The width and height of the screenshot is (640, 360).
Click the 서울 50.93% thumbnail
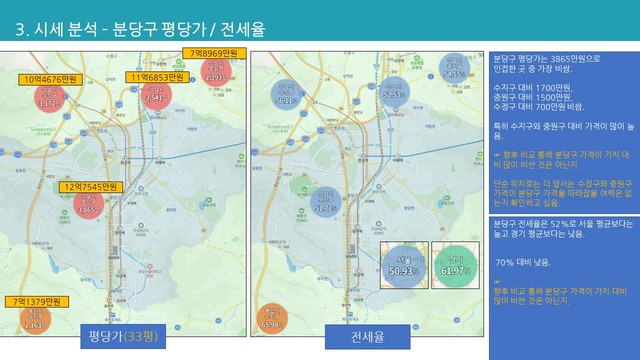coord(404,265)
